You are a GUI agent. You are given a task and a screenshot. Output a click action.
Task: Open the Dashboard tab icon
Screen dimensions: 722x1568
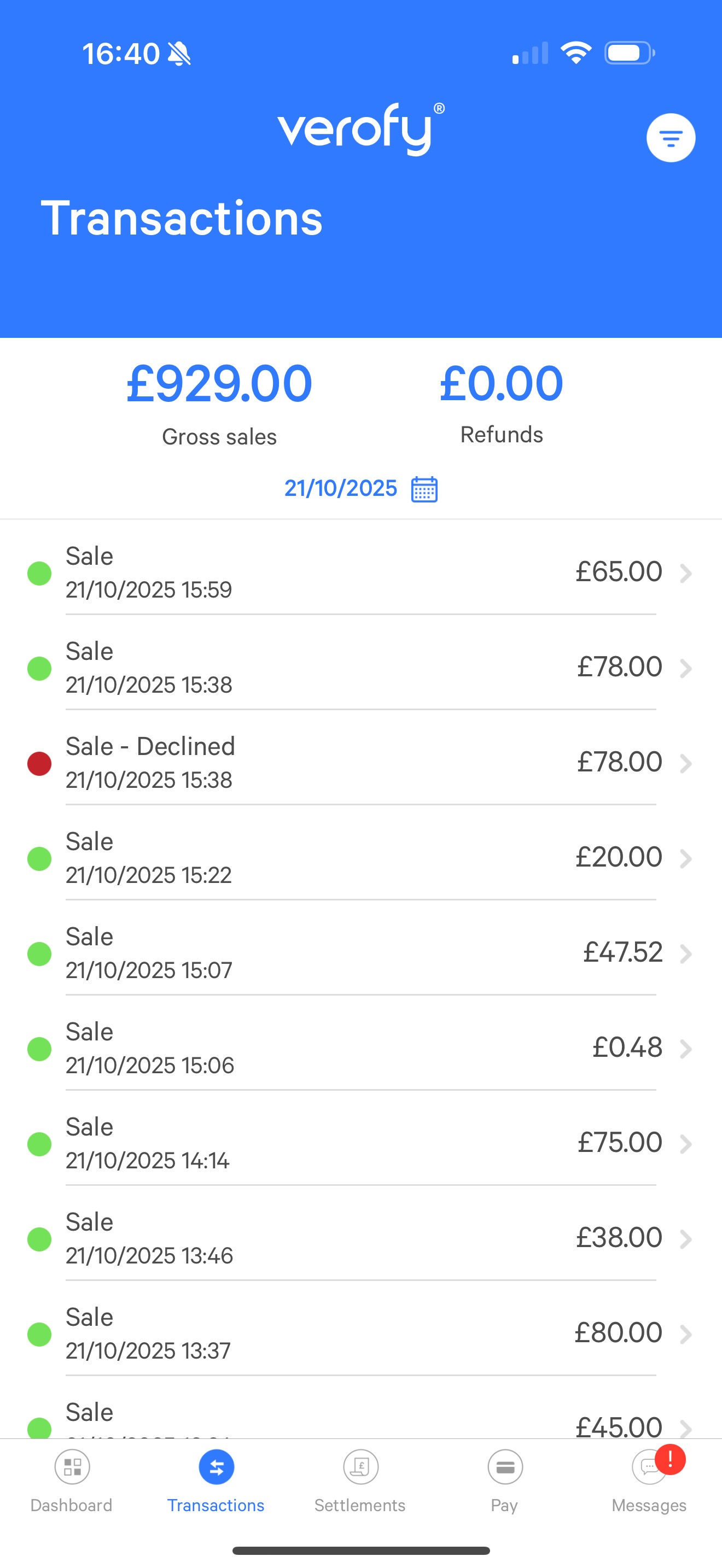pyautogui.click(x=72, y=1467)
